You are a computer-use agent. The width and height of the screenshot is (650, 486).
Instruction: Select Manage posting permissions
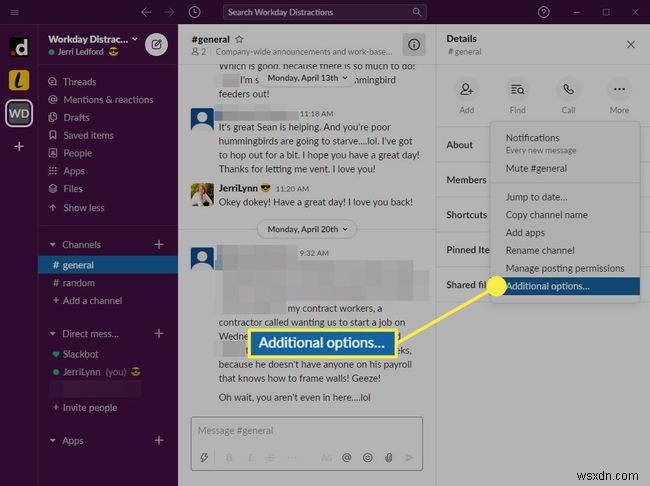click(x=565, y=268)
